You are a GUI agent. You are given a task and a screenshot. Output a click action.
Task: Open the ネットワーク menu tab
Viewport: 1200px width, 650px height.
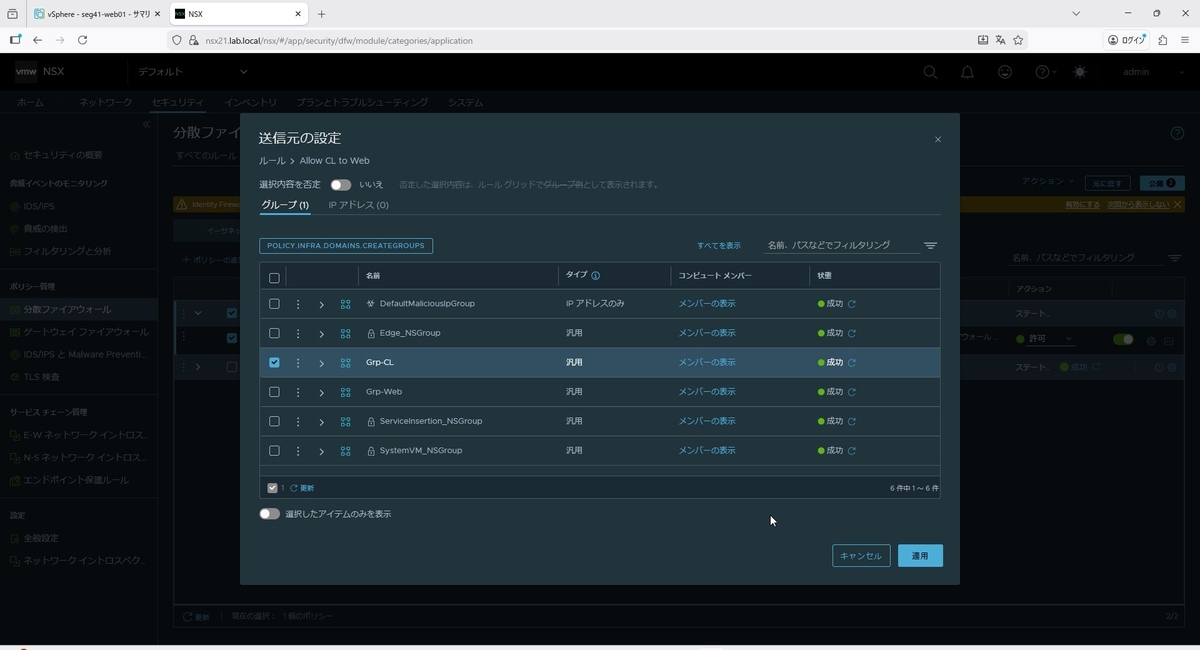(x=106, y=103)
